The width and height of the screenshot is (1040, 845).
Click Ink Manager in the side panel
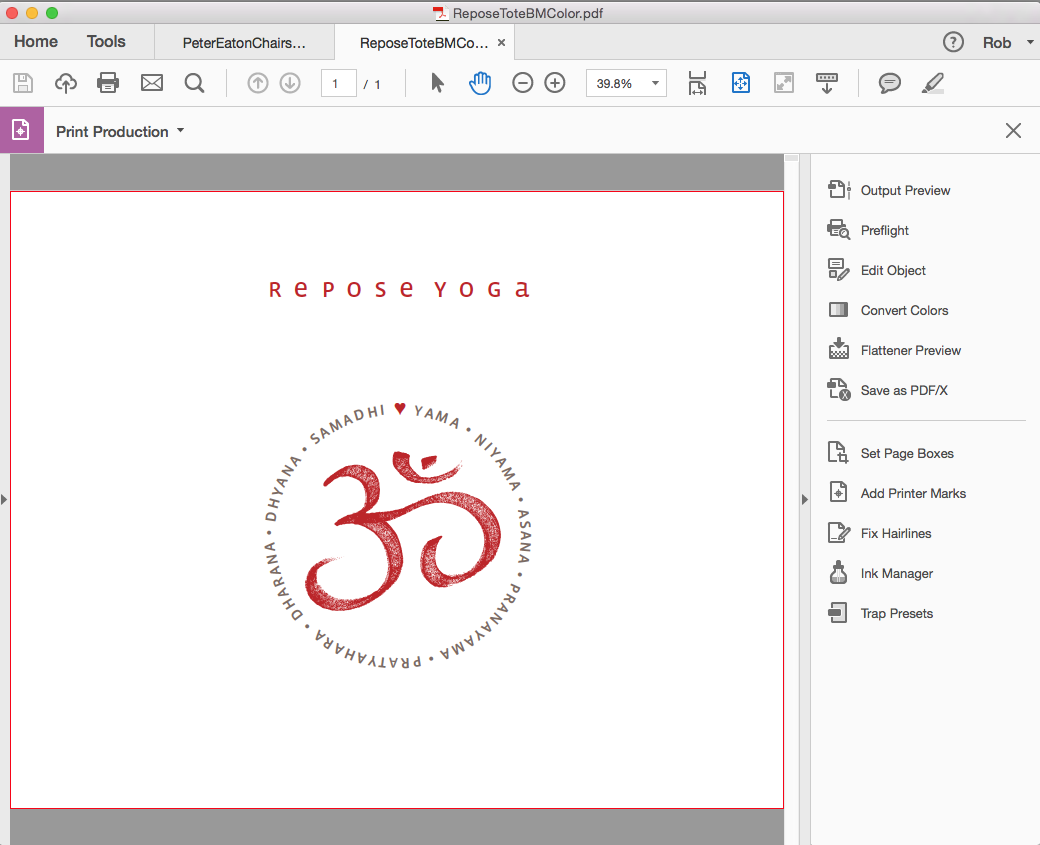pos(896,573)
